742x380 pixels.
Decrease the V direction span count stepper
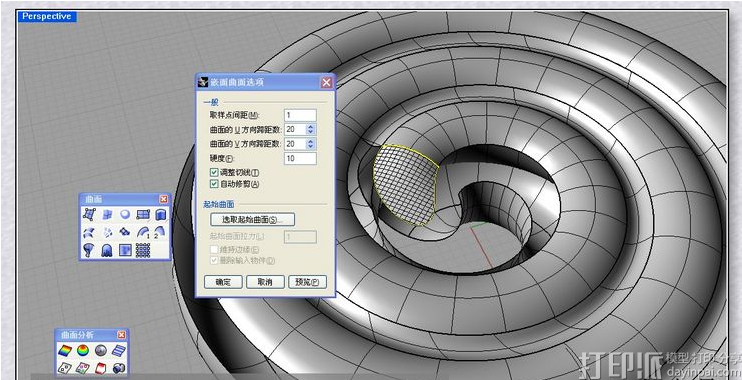pos(310,146)
